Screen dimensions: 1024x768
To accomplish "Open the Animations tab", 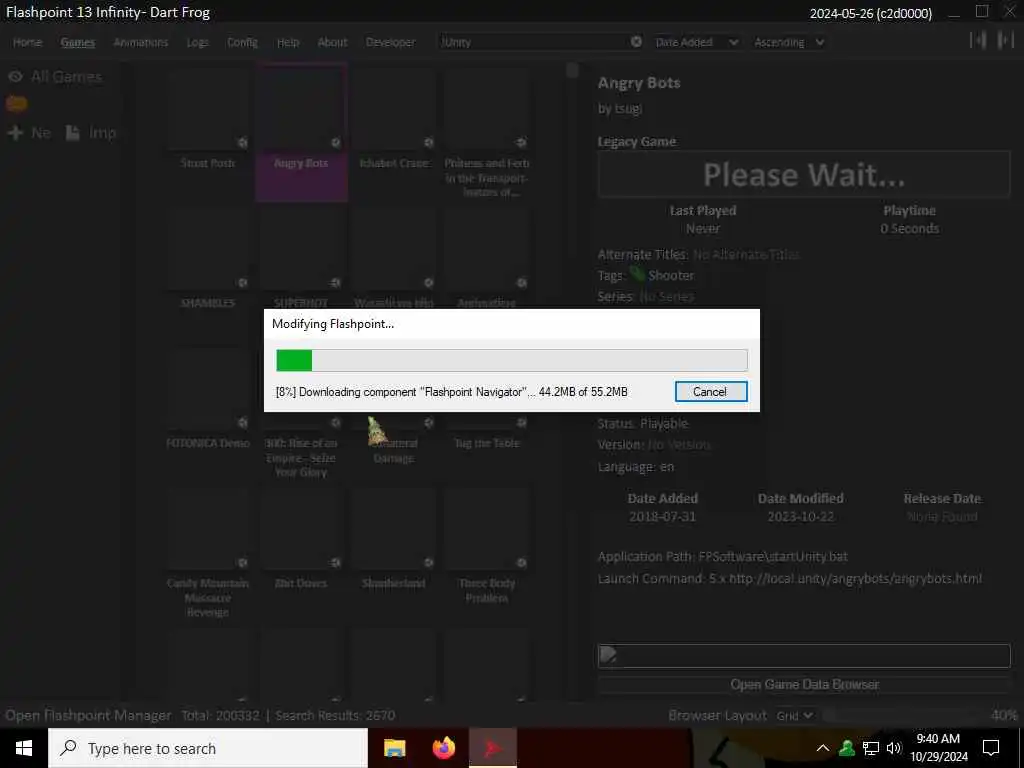I will point(140,42).
